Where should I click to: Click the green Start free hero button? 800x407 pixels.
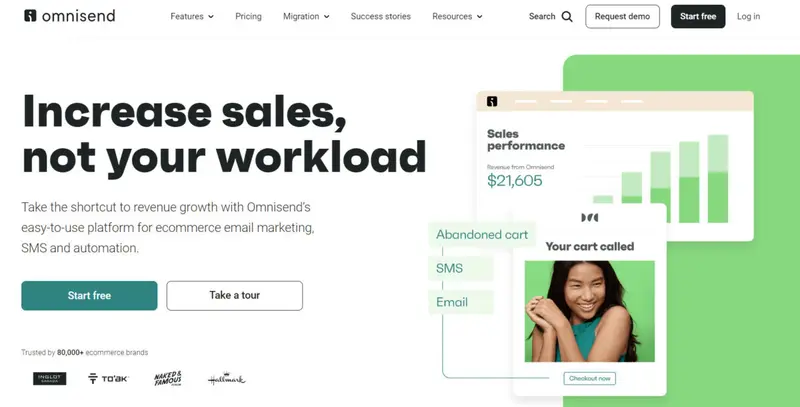pos(89,295)
